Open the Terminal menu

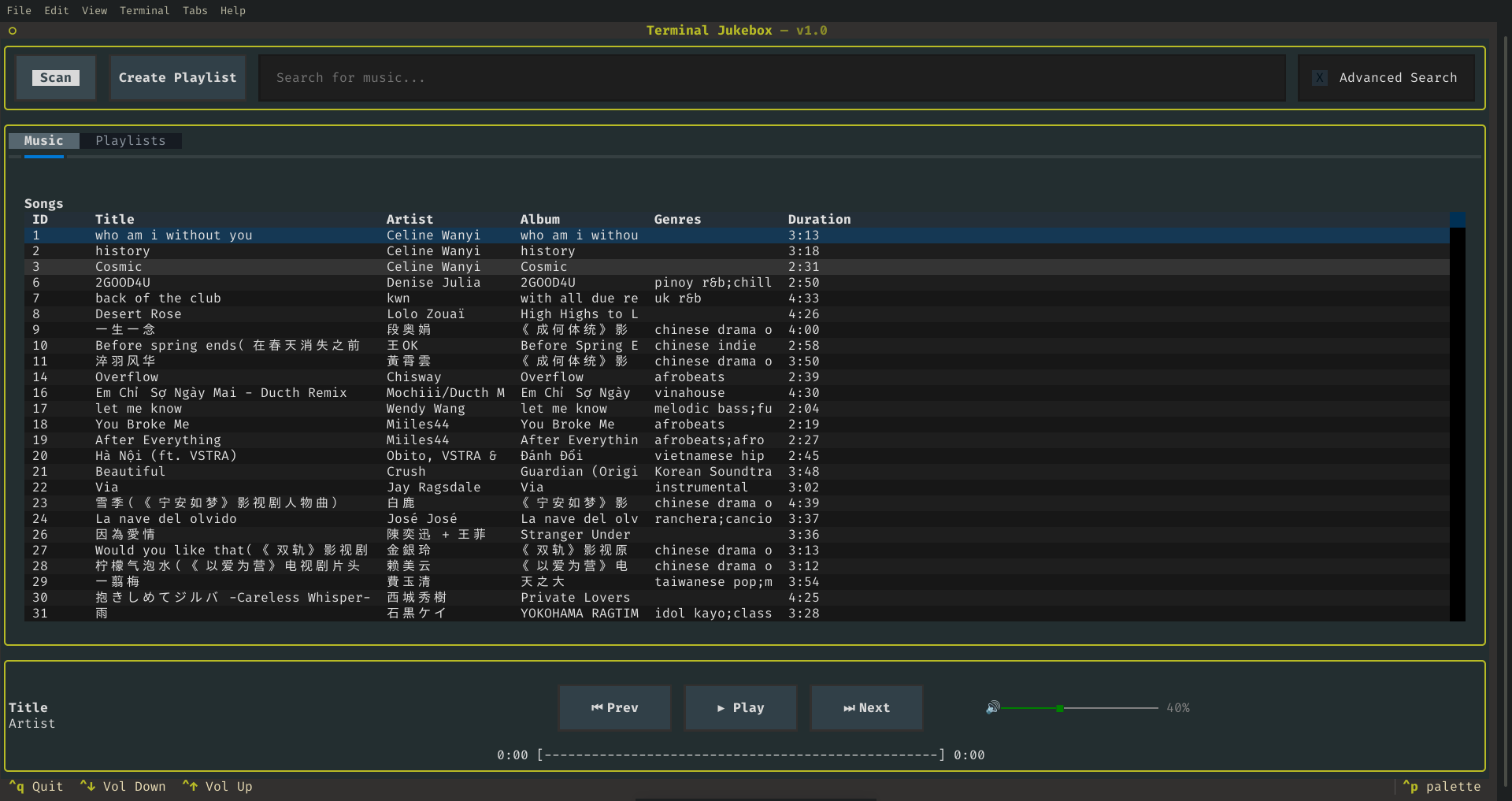pos(144,10)
